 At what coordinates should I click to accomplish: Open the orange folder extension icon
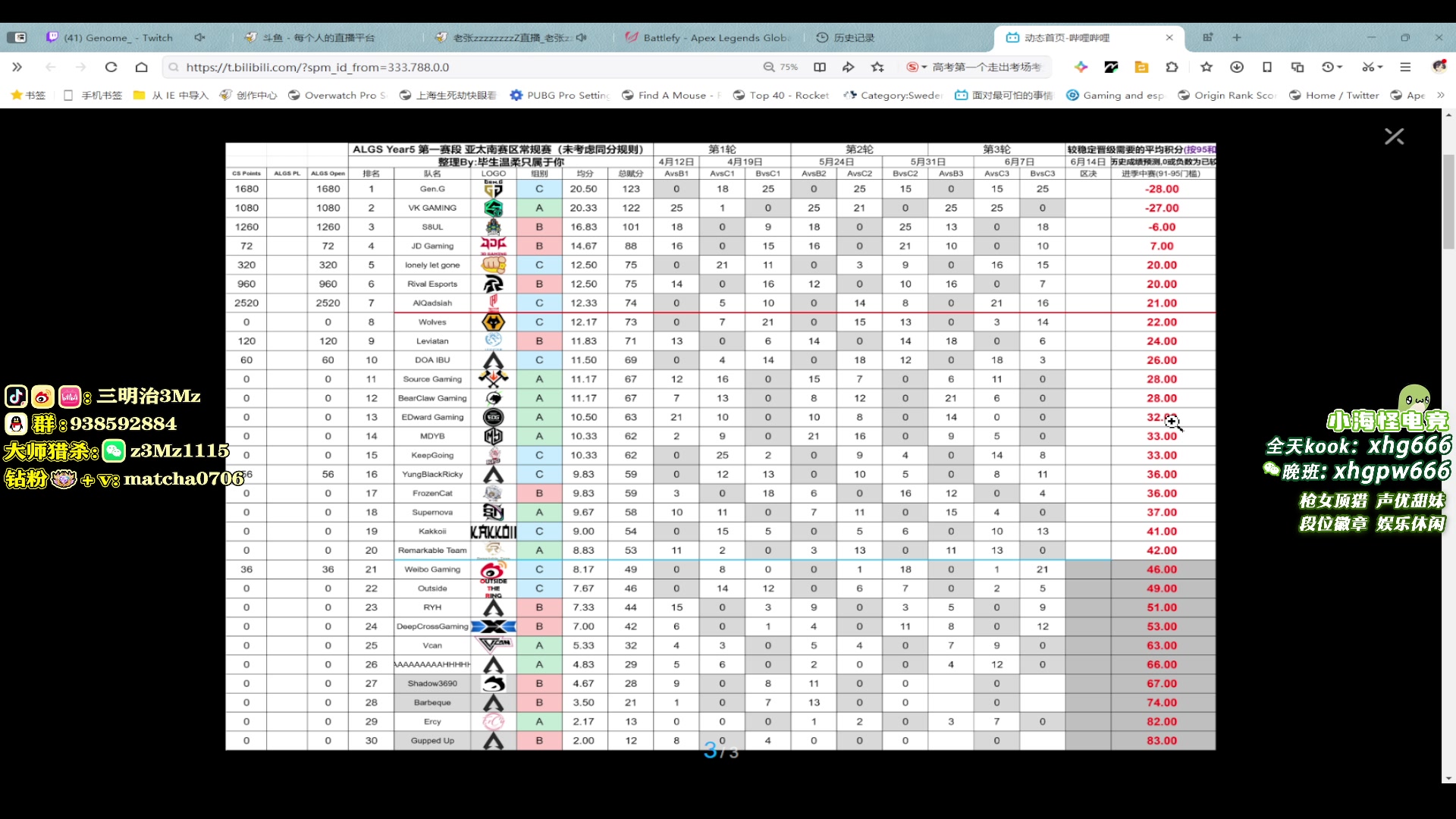pos(1141,67)
